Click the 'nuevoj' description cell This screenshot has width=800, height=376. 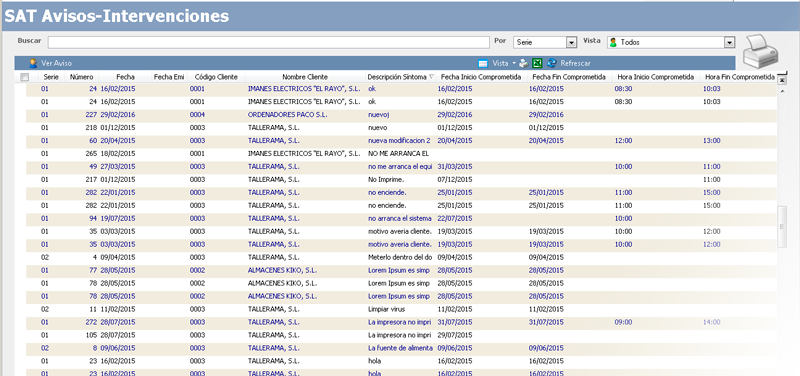pos(378,115)
